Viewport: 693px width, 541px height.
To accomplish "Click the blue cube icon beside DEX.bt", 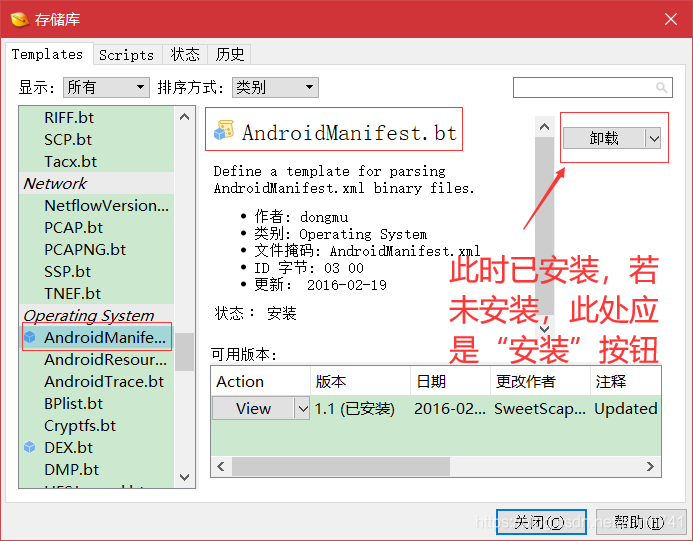I will [30, 447].
